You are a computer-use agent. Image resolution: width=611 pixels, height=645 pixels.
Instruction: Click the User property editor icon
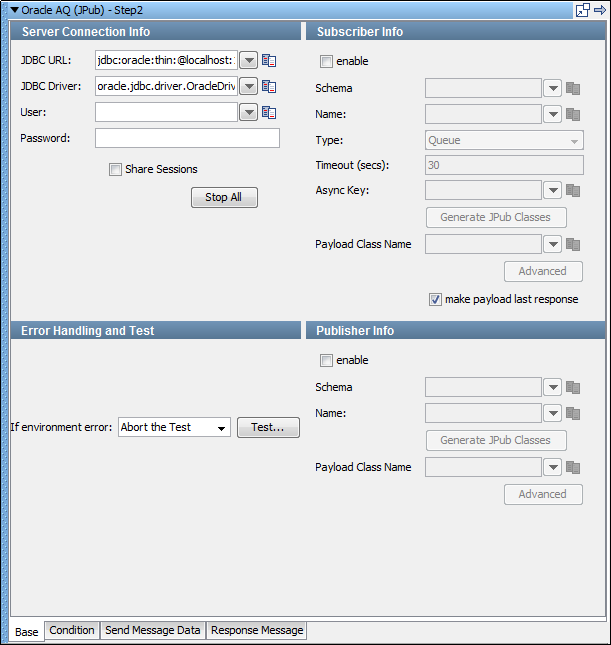pyautogui.click(x=269, y=112)
